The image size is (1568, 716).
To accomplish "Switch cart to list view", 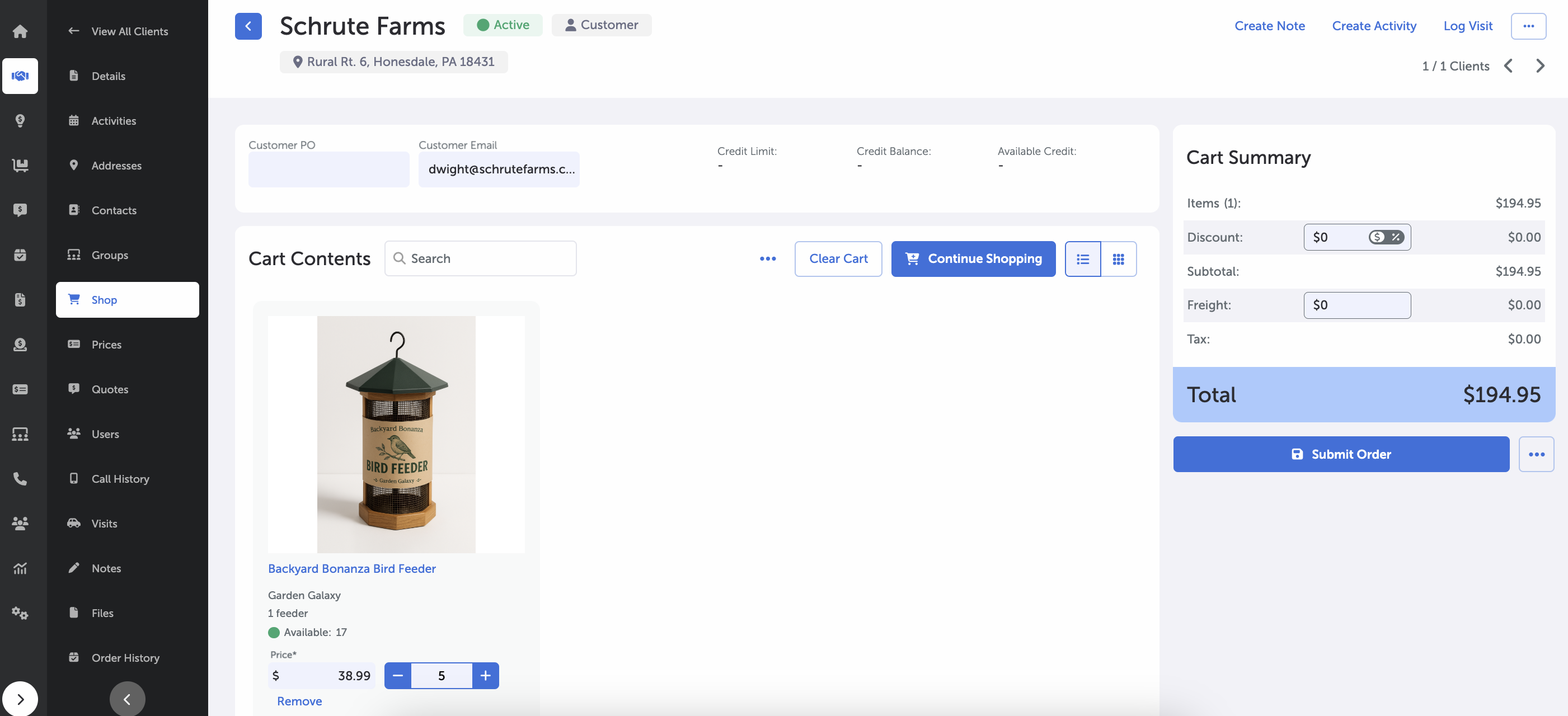I will click(1082, 259).
